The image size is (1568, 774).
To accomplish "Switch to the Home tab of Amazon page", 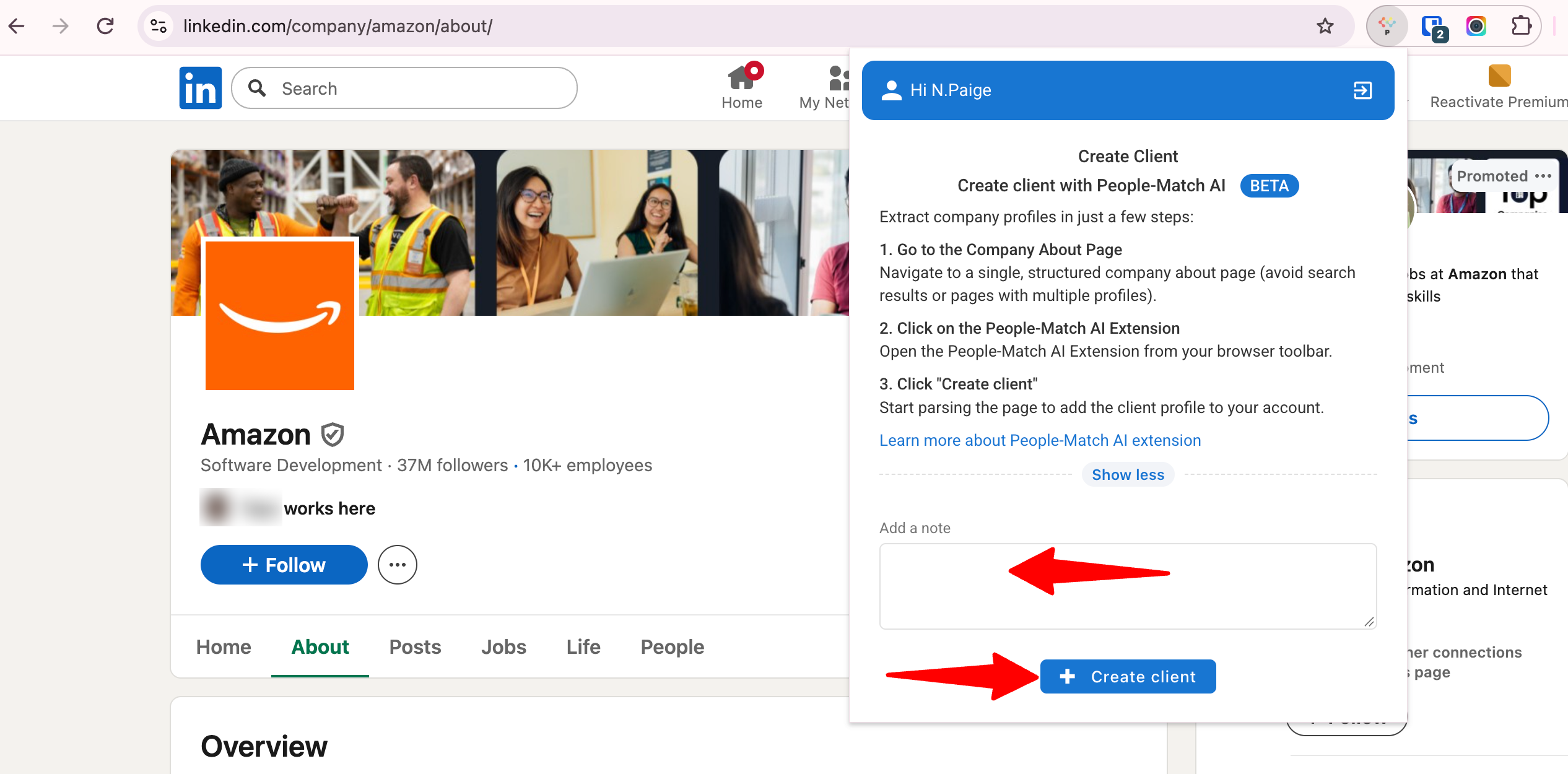I will pyautogui.click(x=224, y=646).
